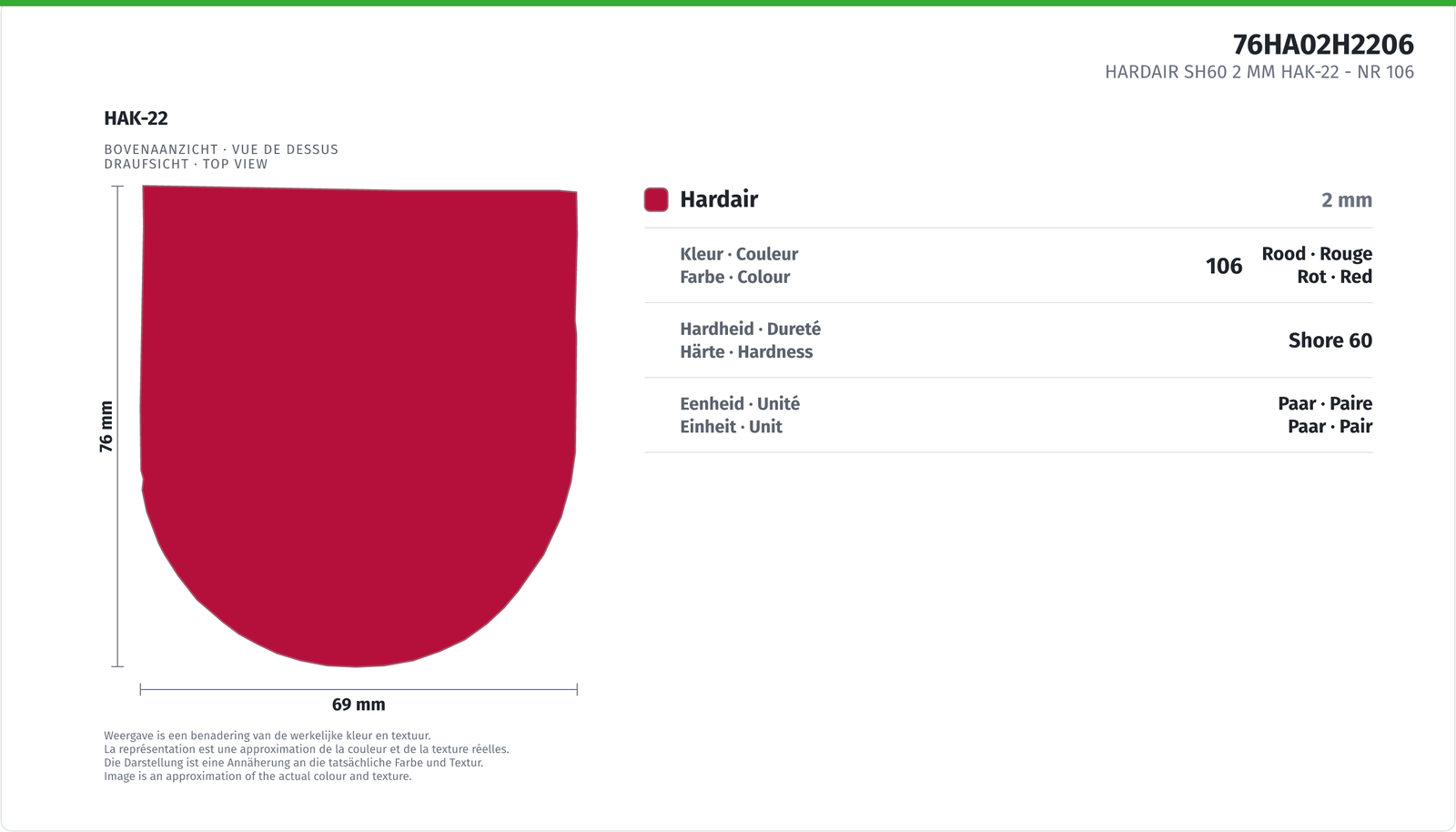
Task: Click the Farbe · Colour label
Action: coord(734,277)
